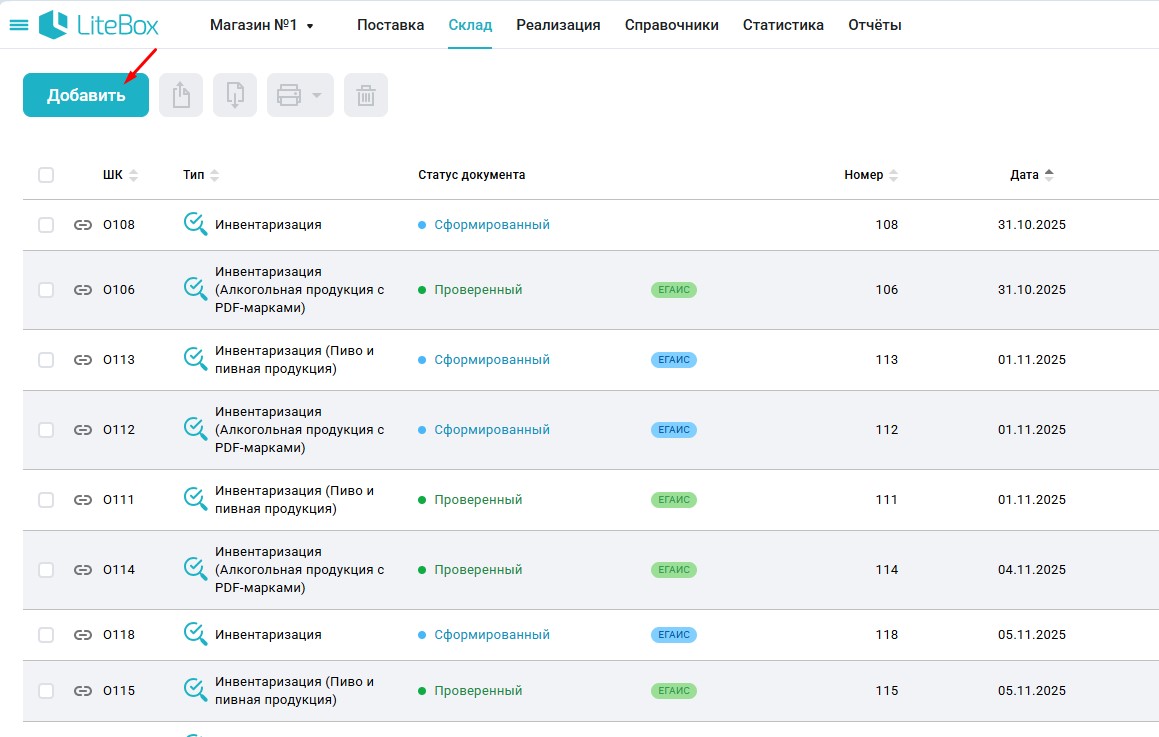Click the printer icon in toolbar
This screenshot has height=737, width=1159.
[x=289, y=96]
